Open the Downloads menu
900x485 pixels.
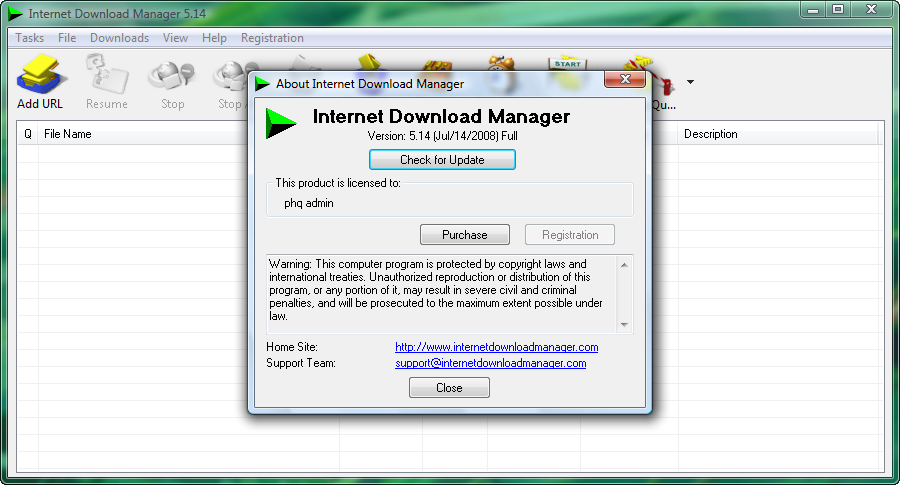tap(119, 38)
